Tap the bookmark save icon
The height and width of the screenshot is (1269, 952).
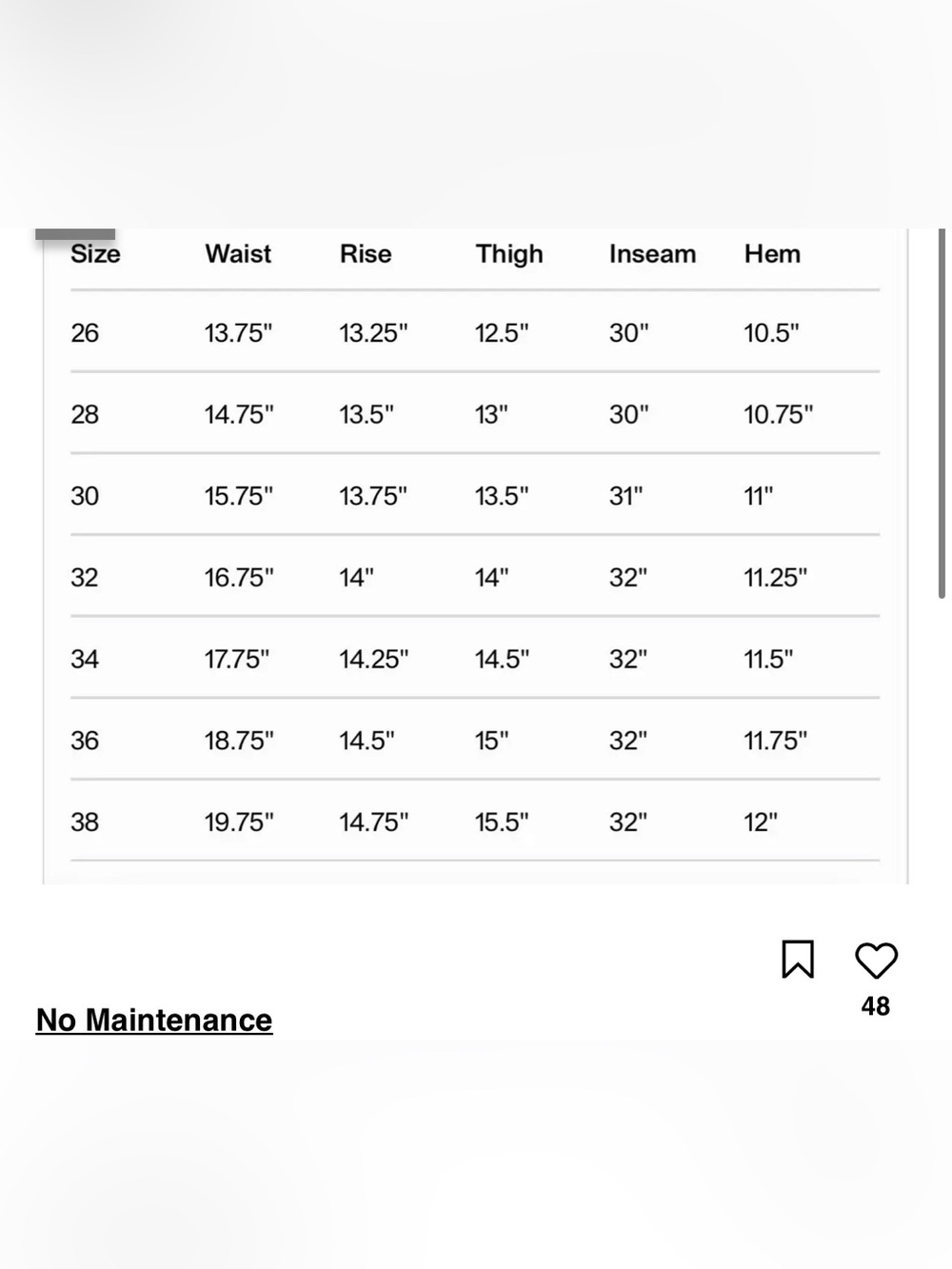click(x=798, y=960)
